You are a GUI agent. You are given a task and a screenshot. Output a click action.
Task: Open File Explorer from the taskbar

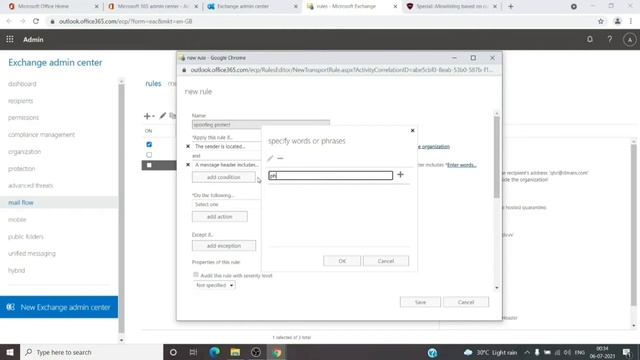click(x=235, y=352)
